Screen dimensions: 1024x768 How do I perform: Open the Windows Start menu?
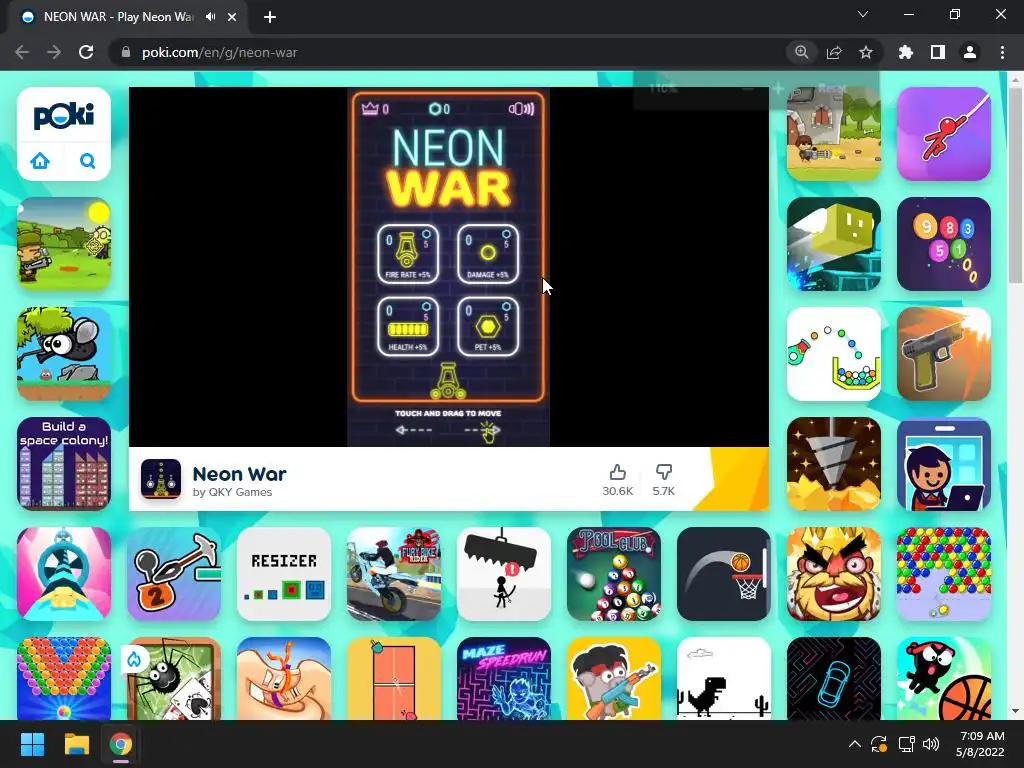click(32, 744)
